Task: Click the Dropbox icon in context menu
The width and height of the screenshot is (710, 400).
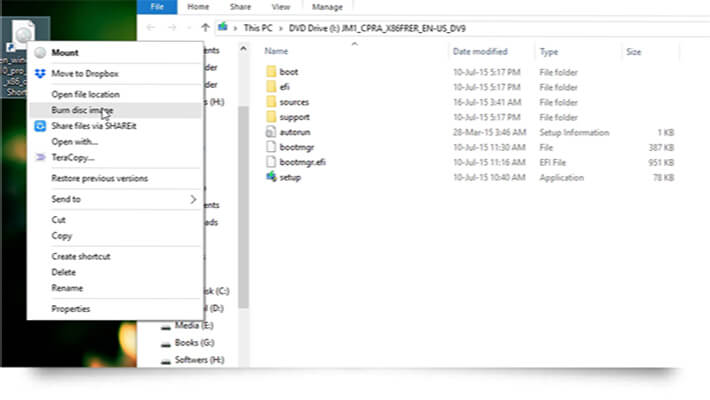Action: point(40,73)
